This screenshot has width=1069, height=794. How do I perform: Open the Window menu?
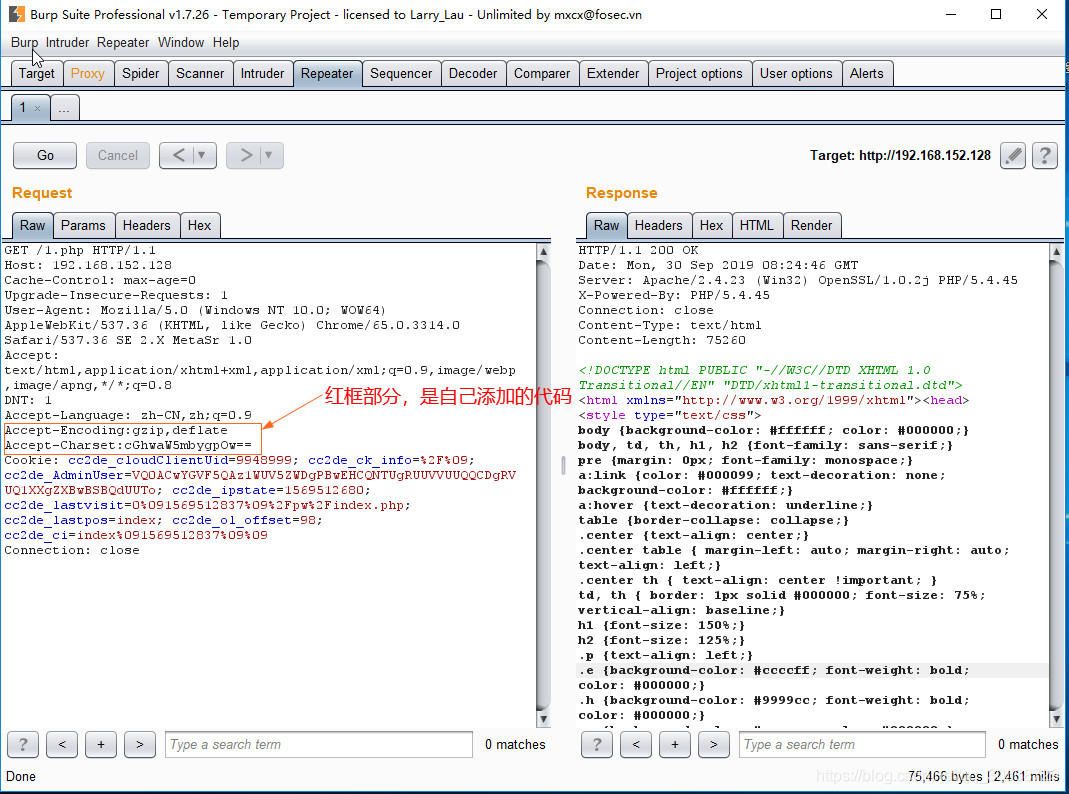pyautogui.click(x=181, y=42)
